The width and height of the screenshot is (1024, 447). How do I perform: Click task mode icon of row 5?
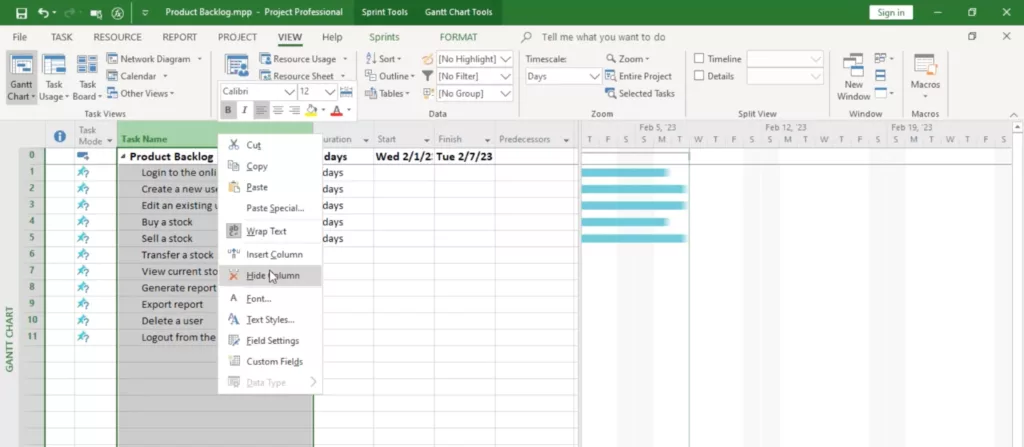coord(83,238)
